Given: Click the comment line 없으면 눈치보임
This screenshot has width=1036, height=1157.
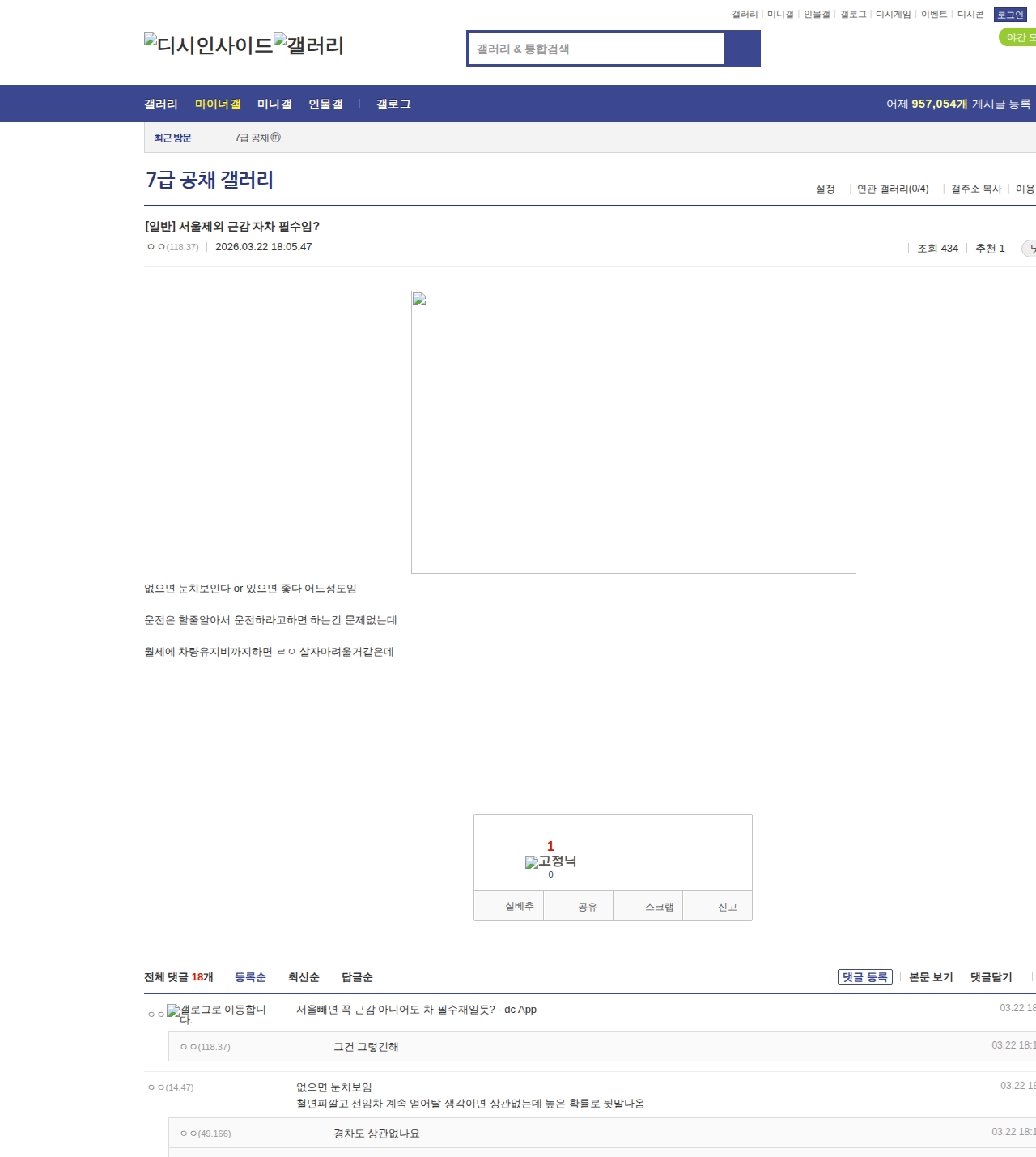Looking at the screenshot, I should (334, 1087).
